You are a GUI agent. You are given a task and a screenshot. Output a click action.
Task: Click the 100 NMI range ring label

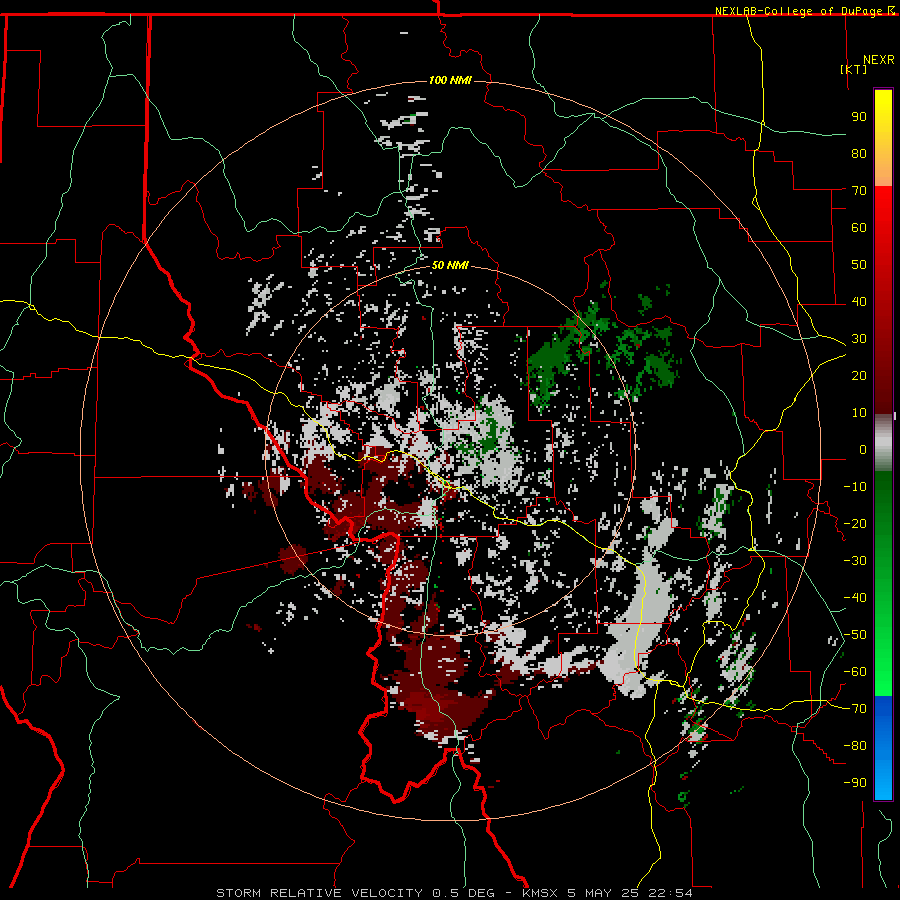[x=450, y=80]
